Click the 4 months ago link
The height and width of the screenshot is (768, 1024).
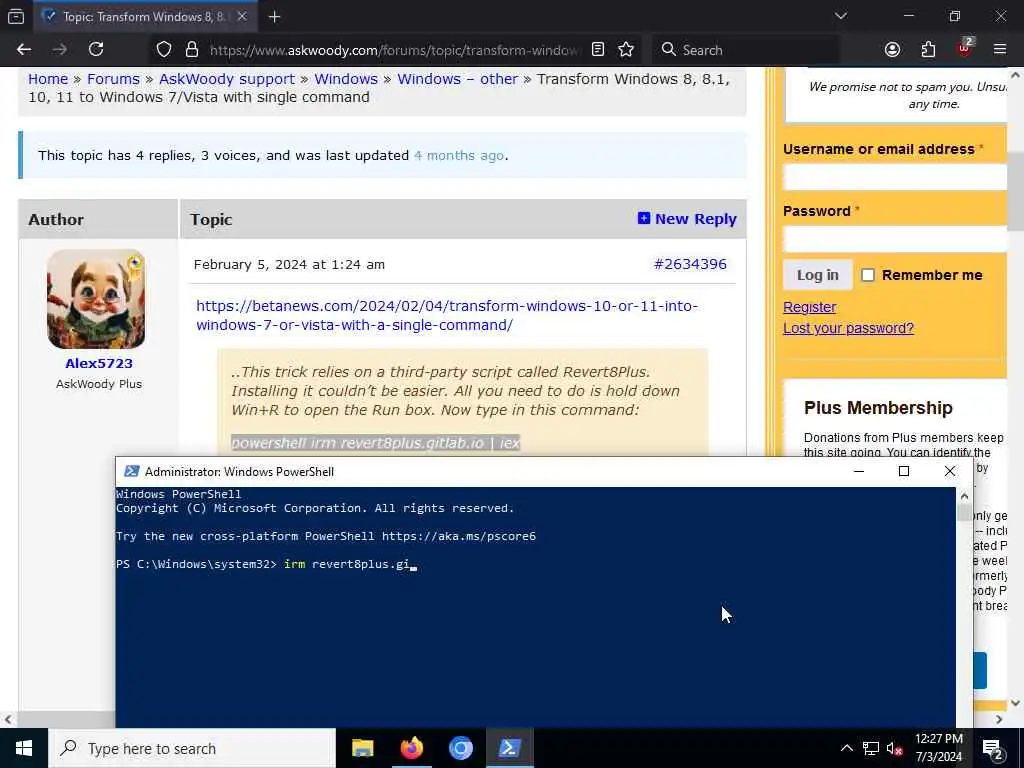click(x=458, y=155)
